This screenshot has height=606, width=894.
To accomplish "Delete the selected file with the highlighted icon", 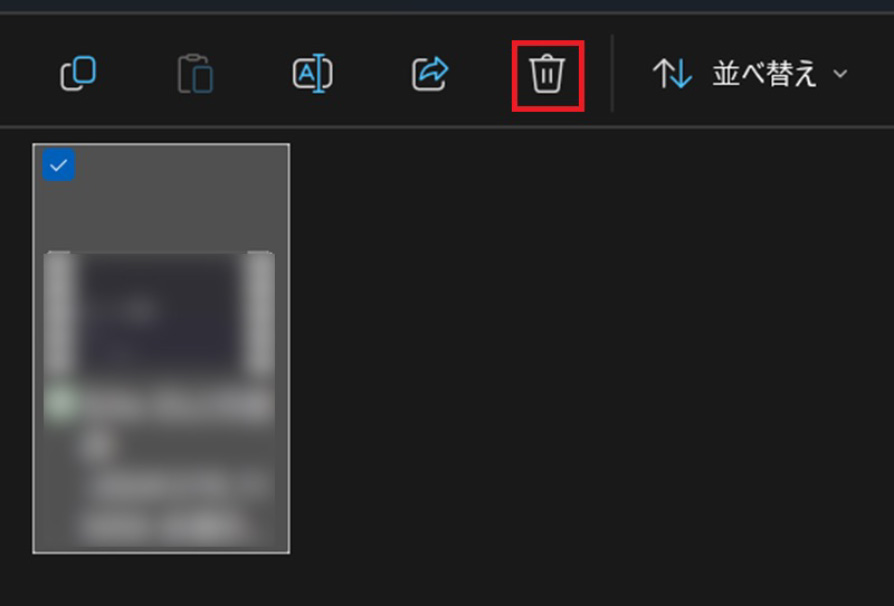I will (x=547, y=74).
